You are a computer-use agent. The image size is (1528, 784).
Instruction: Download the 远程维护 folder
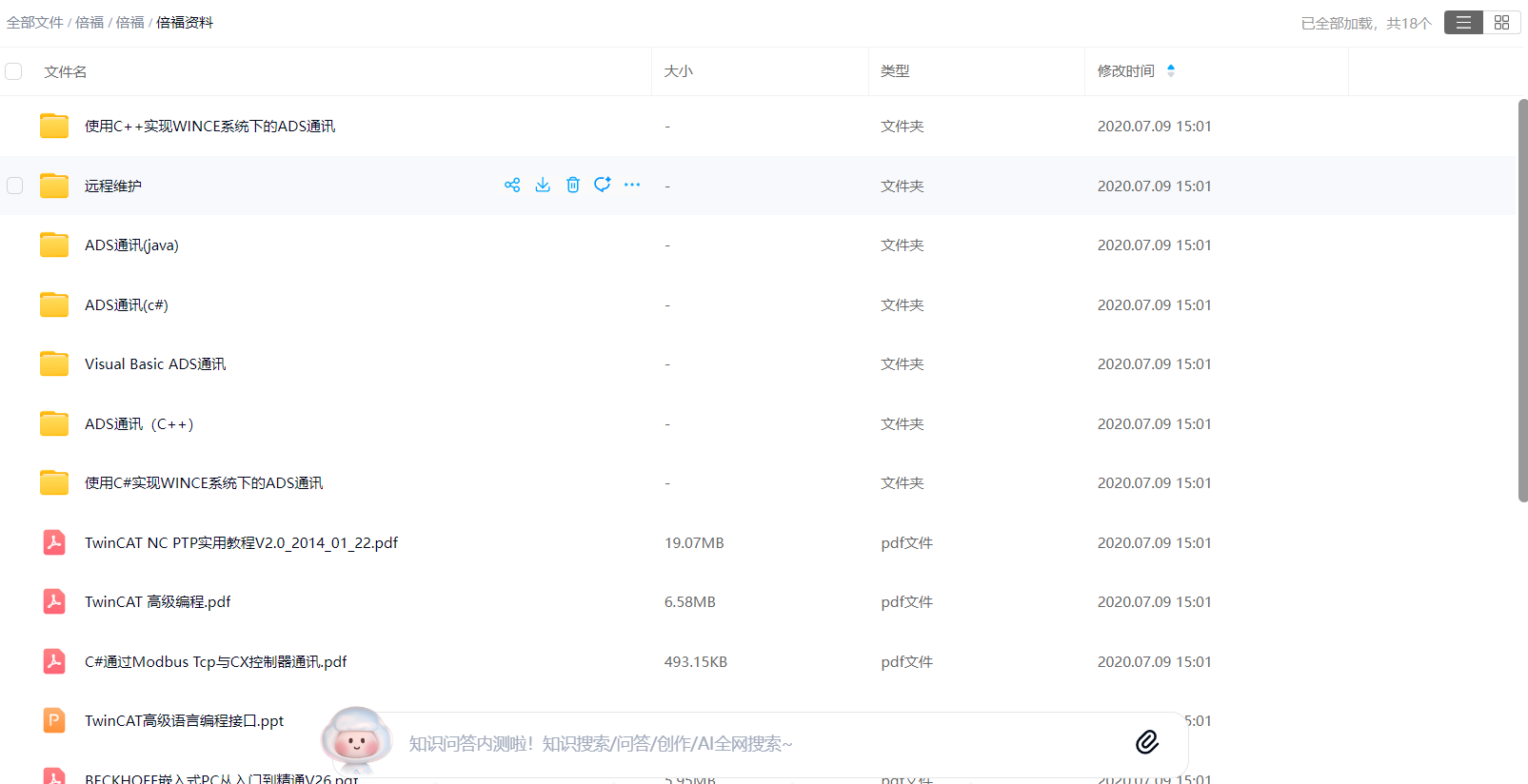point(543,185)
